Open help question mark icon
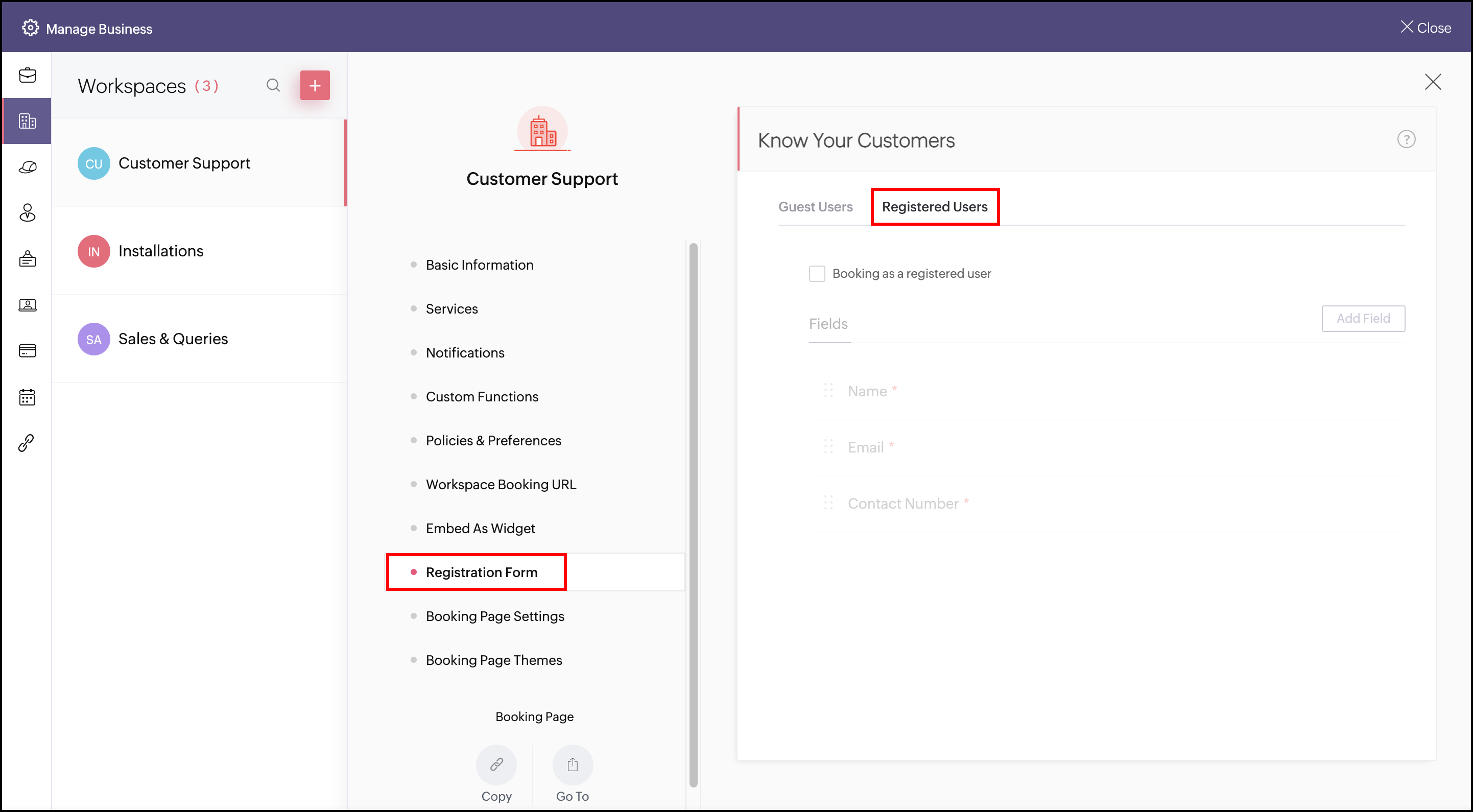 pos(1406,139)
